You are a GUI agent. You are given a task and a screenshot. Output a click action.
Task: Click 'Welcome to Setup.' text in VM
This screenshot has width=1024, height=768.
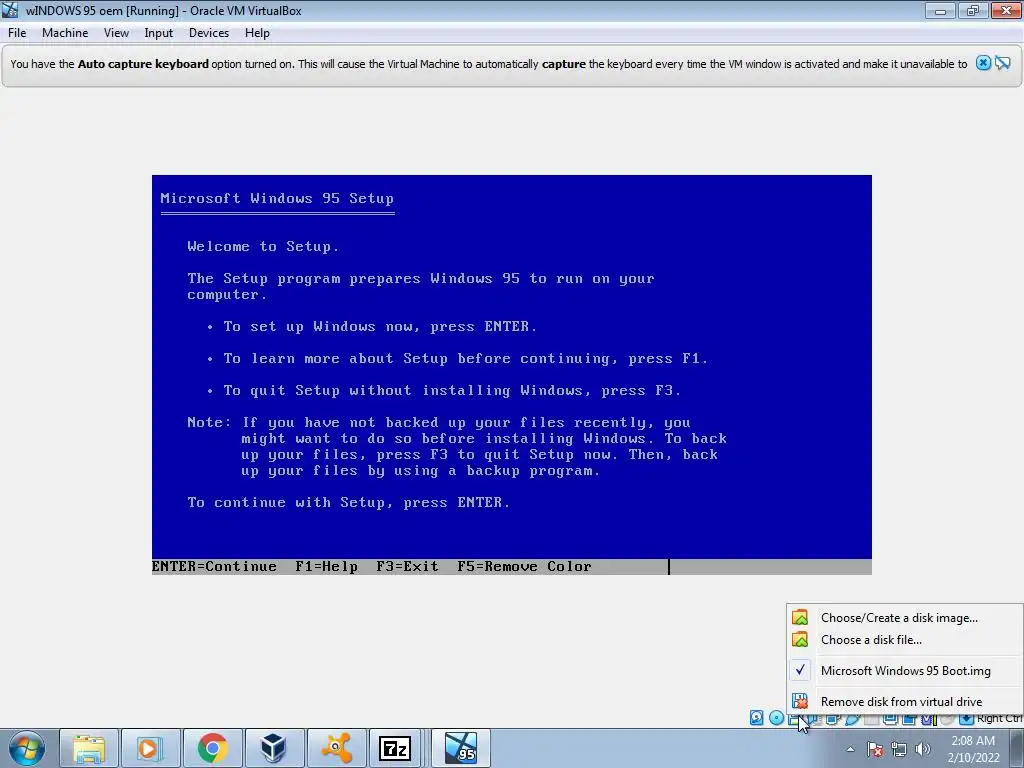click(x=263, y=247)
